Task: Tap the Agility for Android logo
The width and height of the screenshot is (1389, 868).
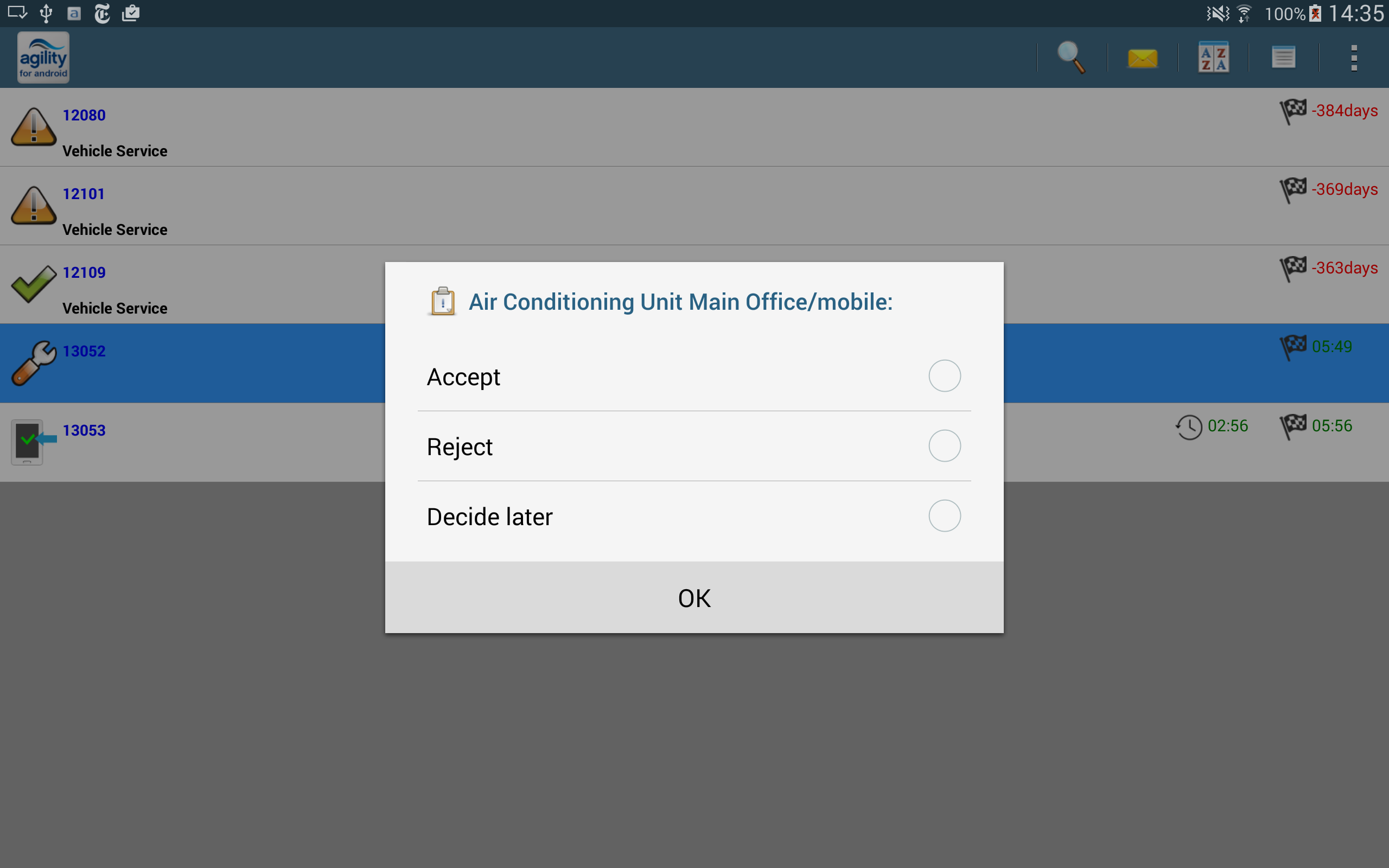Action: pyautogui.click(x=43, y=58)
